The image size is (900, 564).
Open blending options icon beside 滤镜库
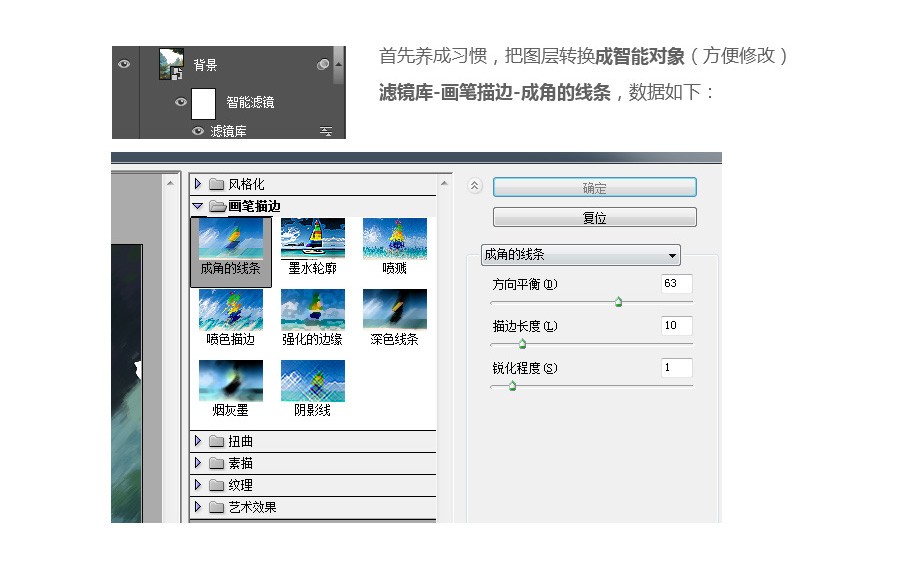point(325,131)
